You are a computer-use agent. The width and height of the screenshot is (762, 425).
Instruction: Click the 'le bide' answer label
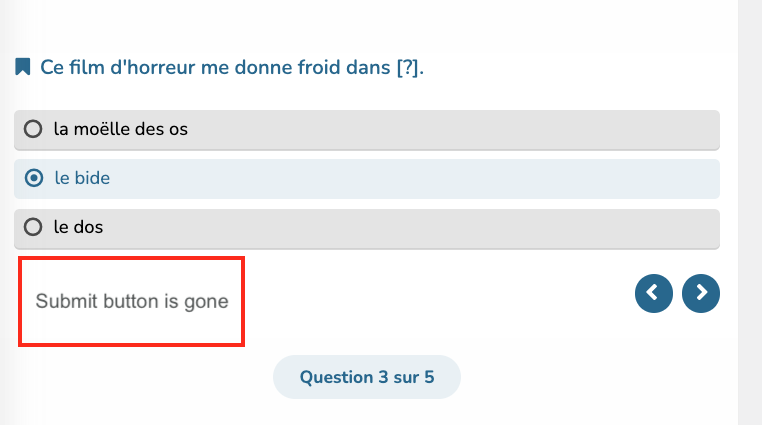[x=82, y=178]
